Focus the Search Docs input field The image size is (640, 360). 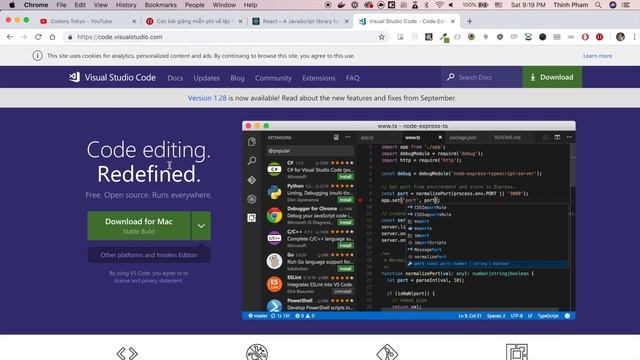(482, 77)
